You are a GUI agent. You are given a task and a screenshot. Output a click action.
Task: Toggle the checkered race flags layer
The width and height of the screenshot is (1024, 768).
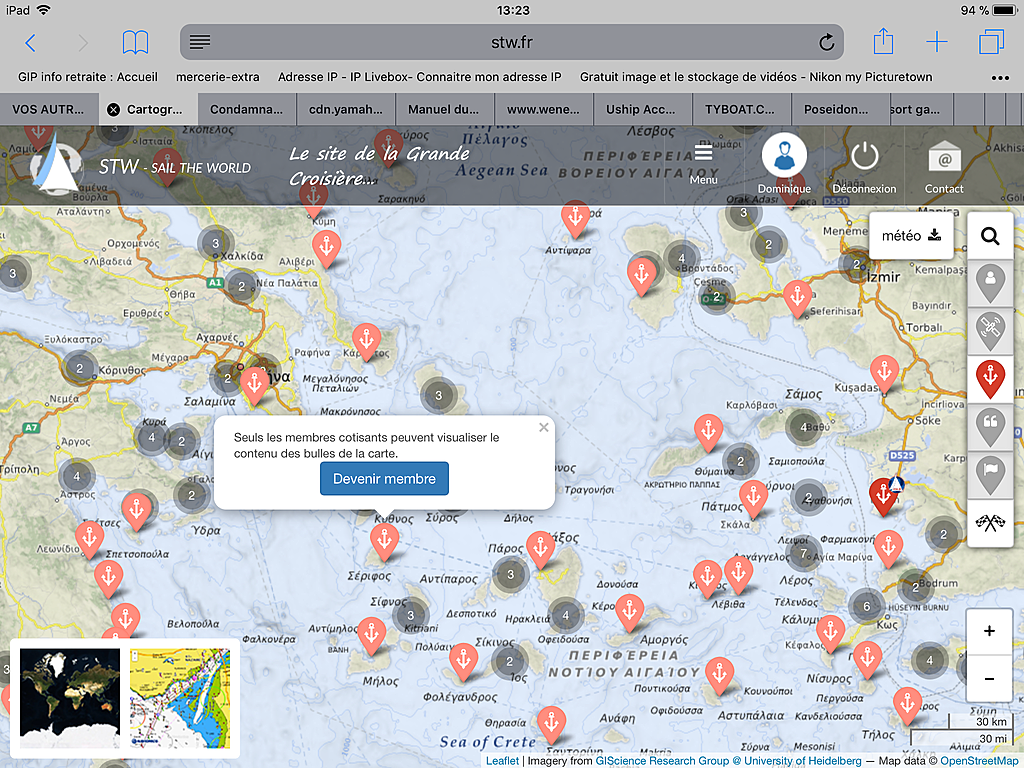pyautogui.click(x=990, y=522)
